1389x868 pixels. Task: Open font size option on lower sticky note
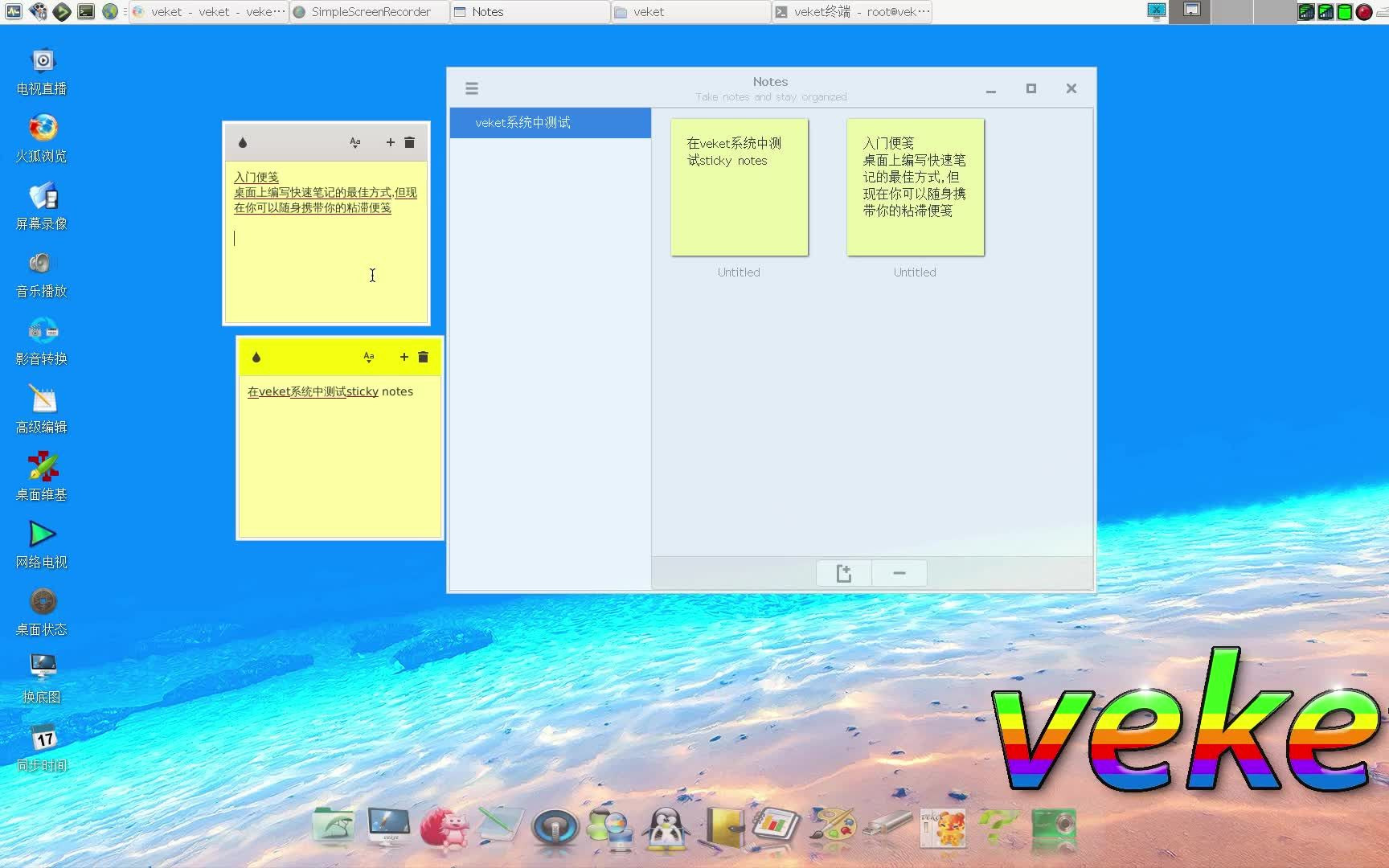(x=369, y=357)
